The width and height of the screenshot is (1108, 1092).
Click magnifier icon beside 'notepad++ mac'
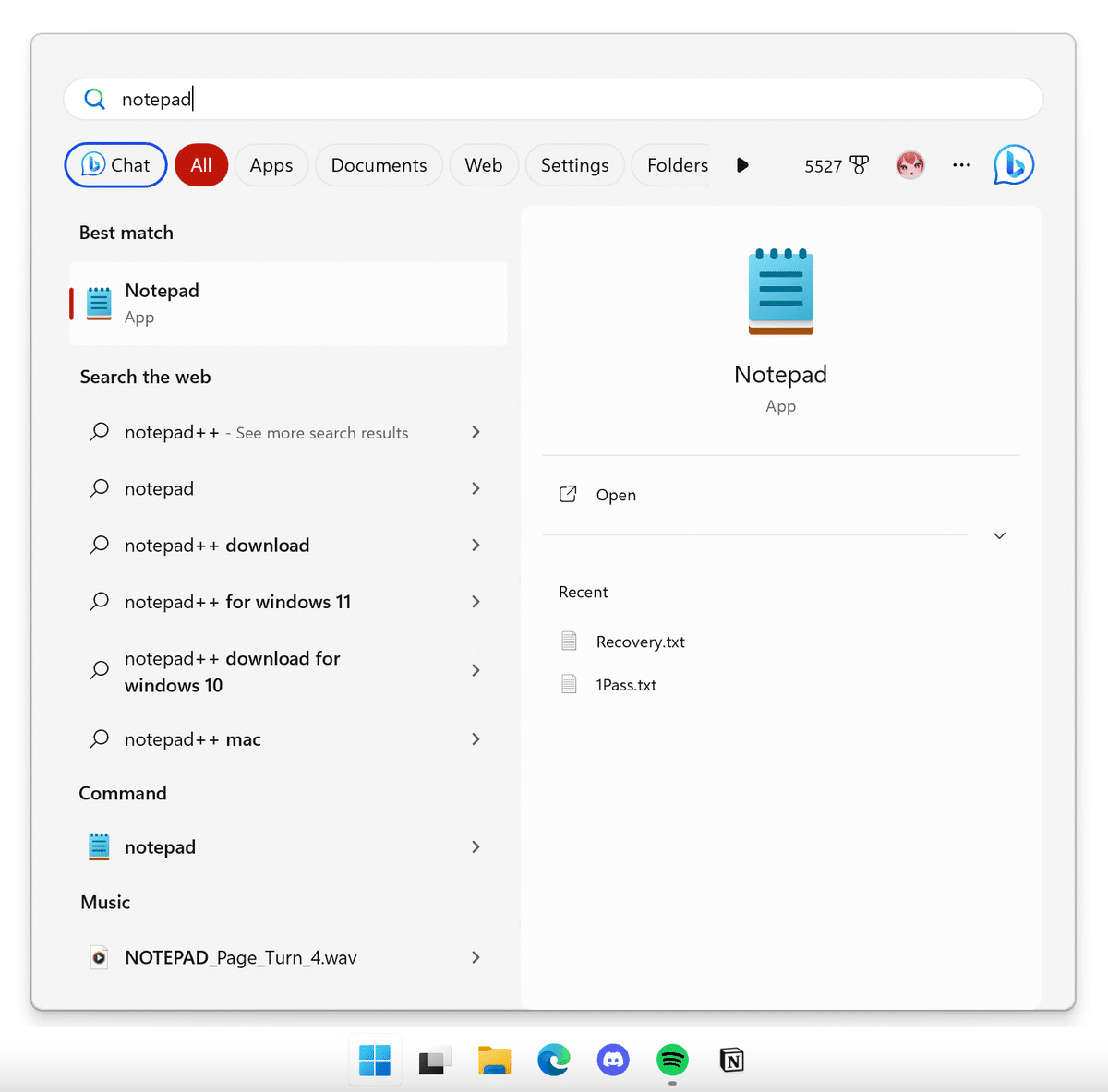[x=99, y=738]
